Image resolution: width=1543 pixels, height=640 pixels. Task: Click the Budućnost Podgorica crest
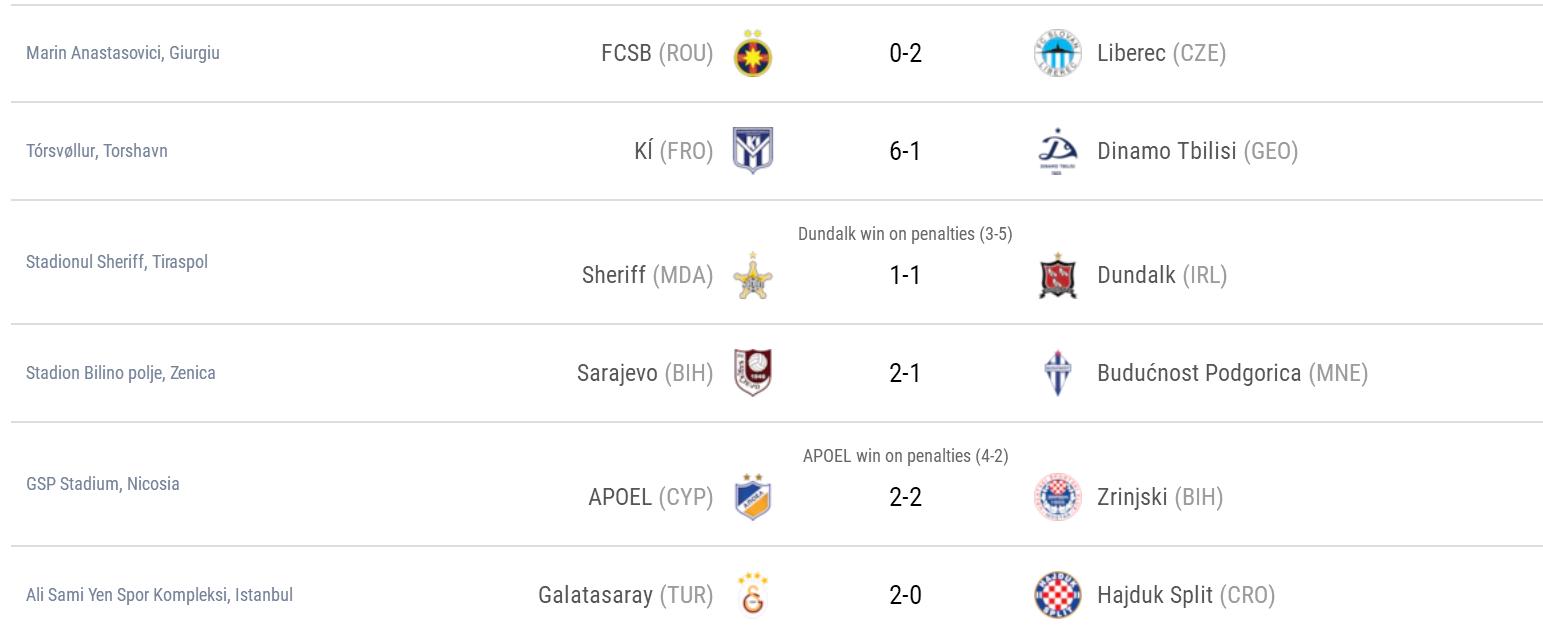click(1057, 374)
